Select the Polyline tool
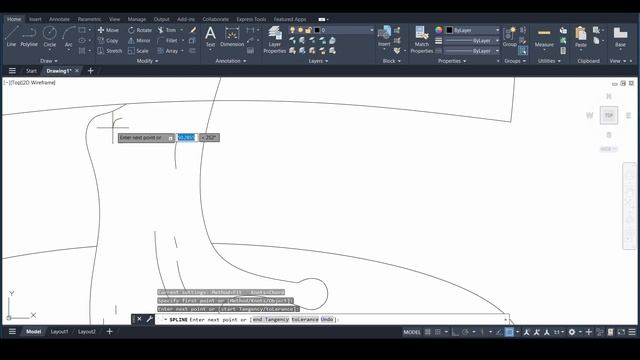Viewport: 640px width, 360px height. [x=29, y=36]
